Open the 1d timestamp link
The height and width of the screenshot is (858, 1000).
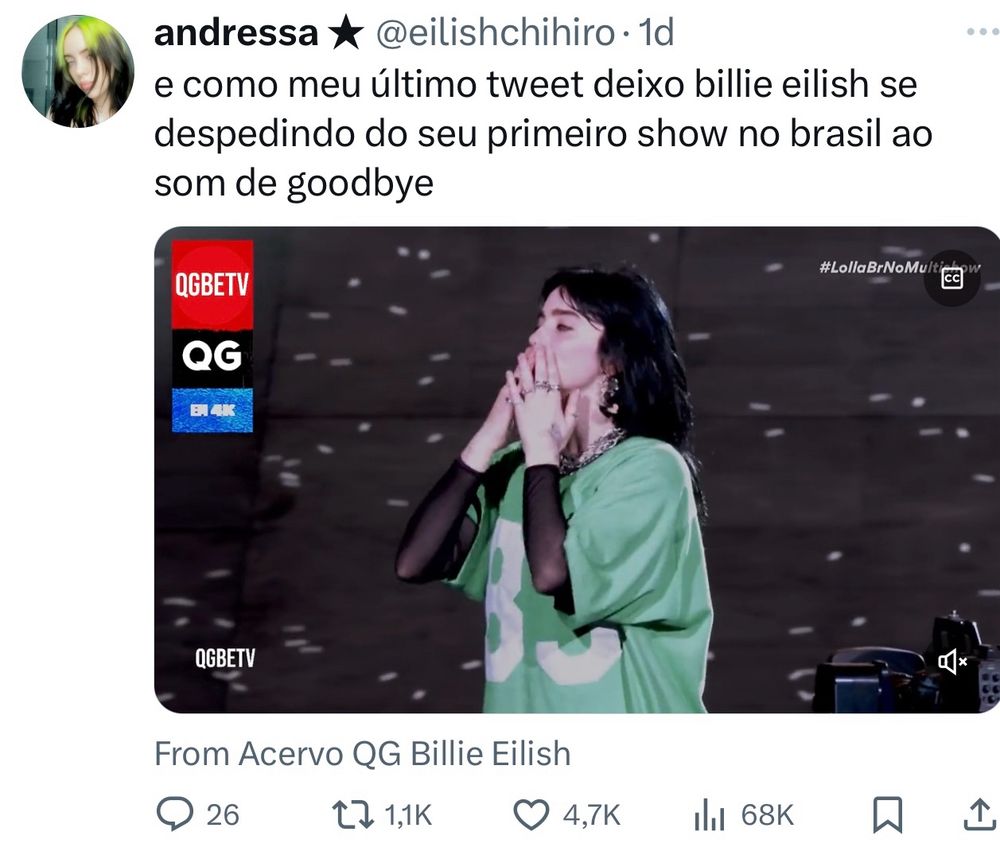[656, 32]
